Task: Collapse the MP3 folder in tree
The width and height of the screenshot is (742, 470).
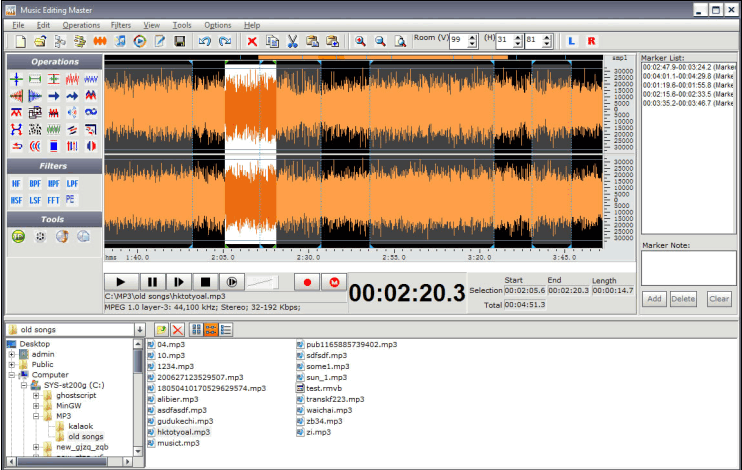Action: (36, 415)
